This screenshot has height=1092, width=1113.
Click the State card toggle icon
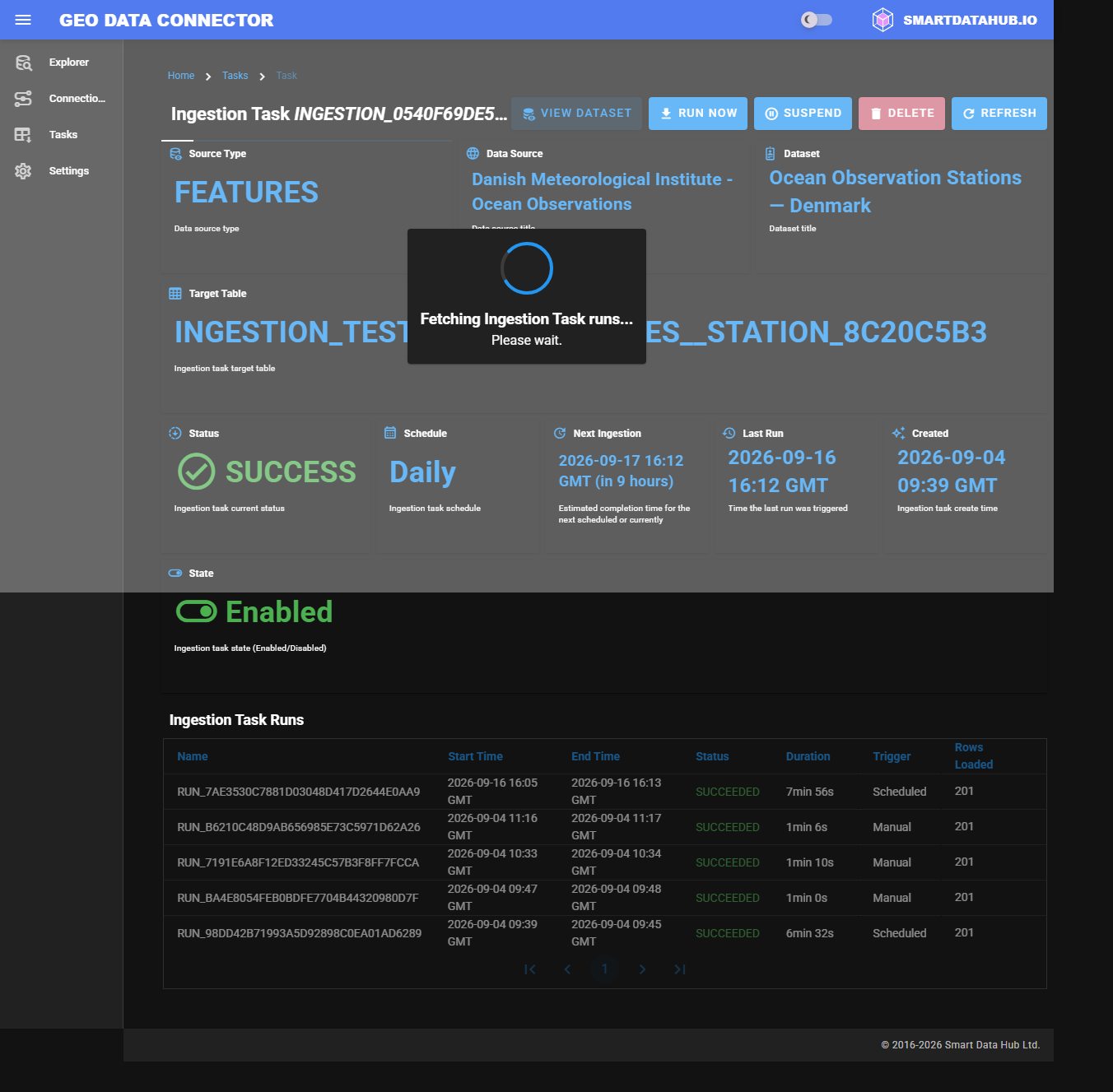[175, 574]
